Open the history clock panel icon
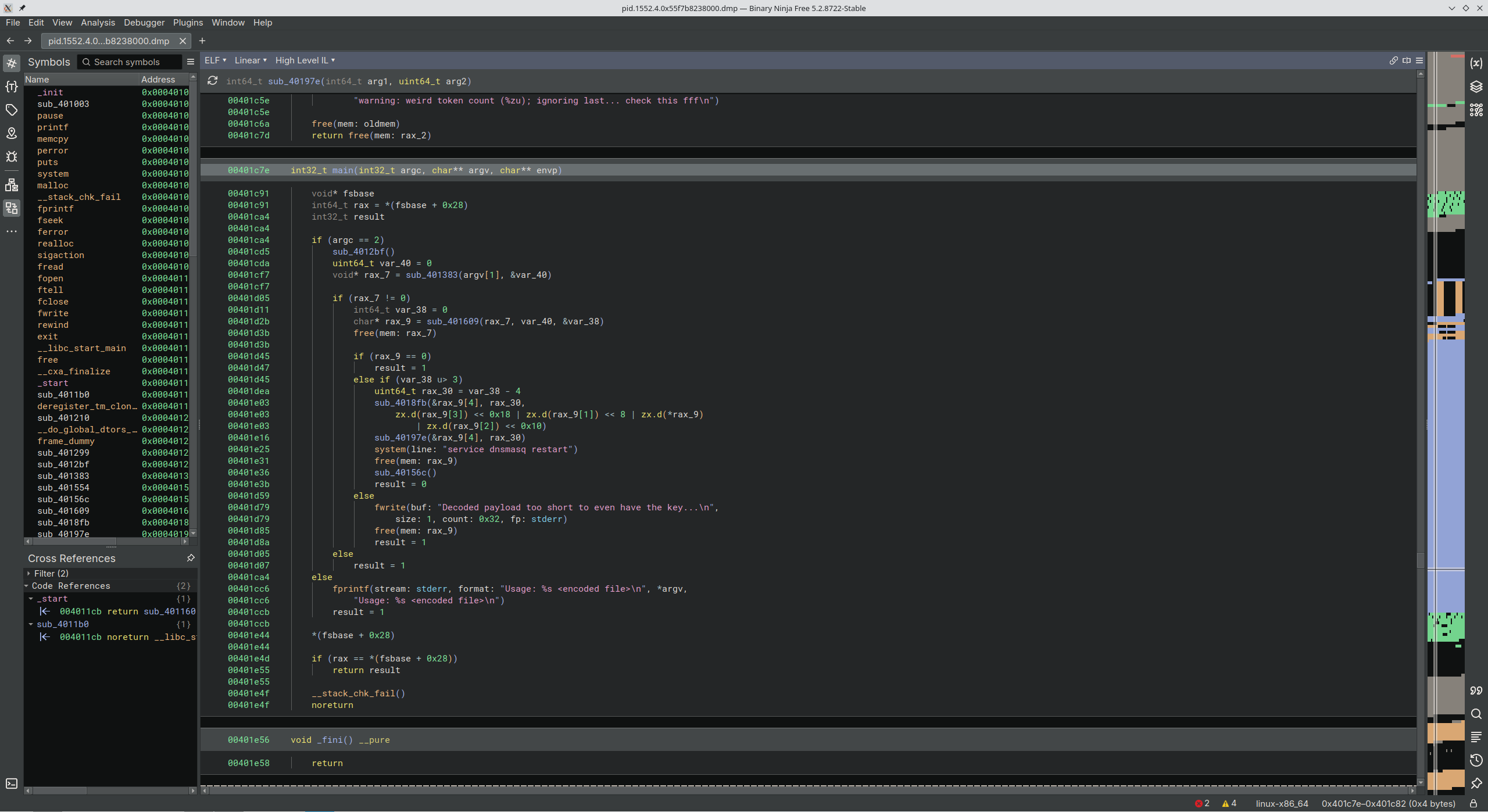 tap(1476, 760)
